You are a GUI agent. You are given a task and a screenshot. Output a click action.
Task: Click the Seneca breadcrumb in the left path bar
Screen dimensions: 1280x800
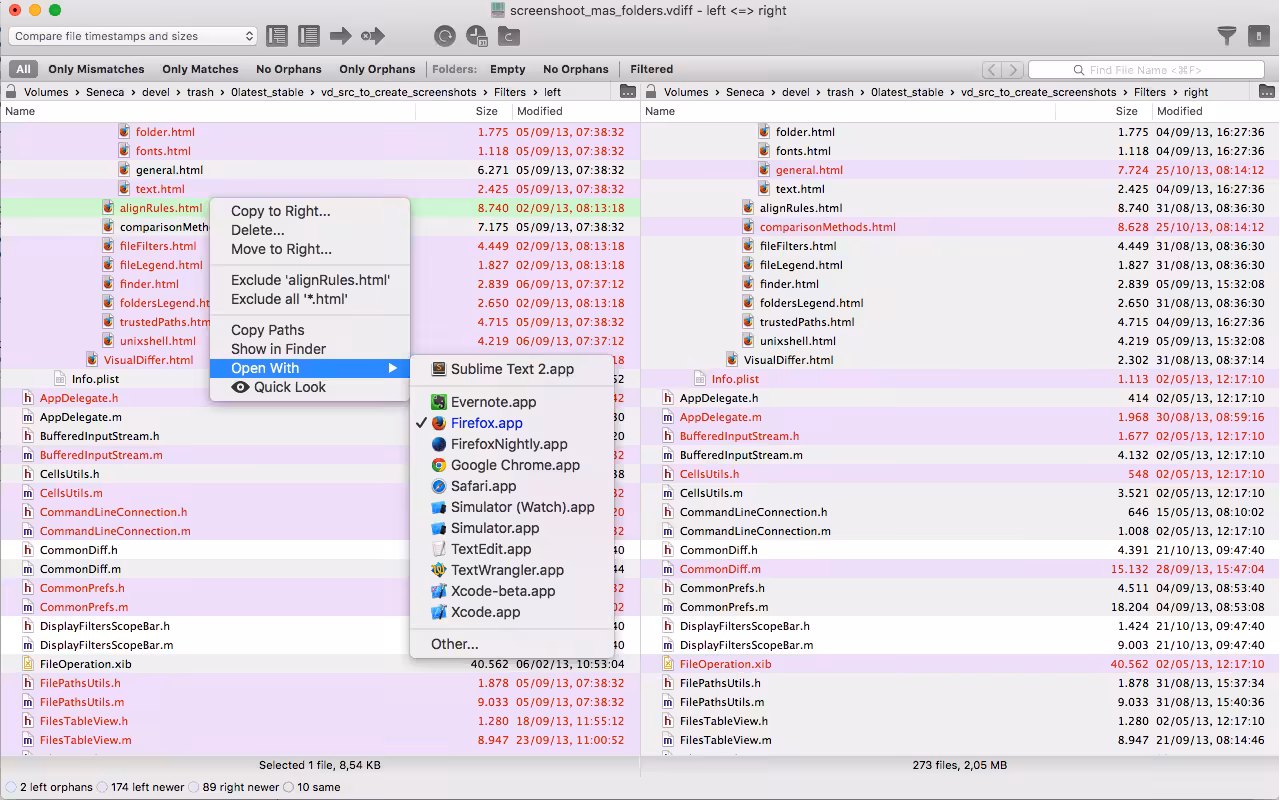(x=104, y=91)
